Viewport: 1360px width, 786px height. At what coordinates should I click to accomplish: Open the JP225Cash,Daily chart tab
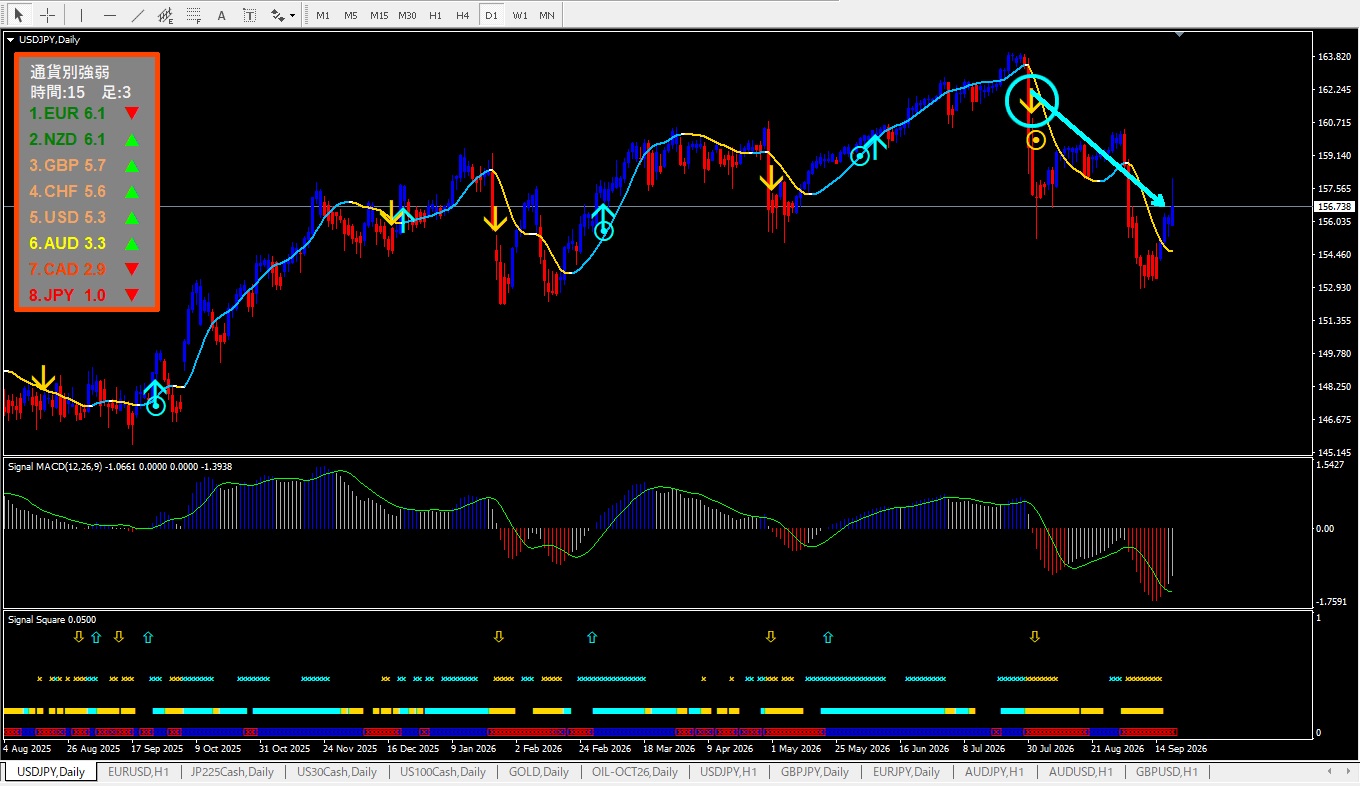point(232,772)
